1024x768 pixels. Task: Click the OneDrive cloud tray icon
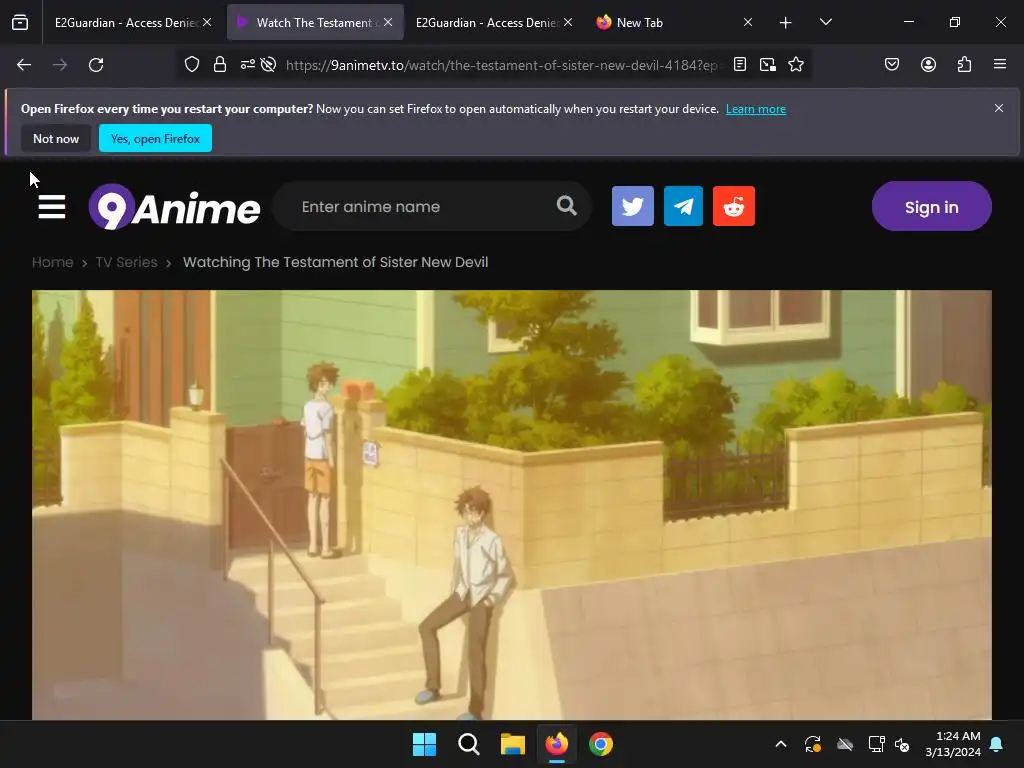845,744
